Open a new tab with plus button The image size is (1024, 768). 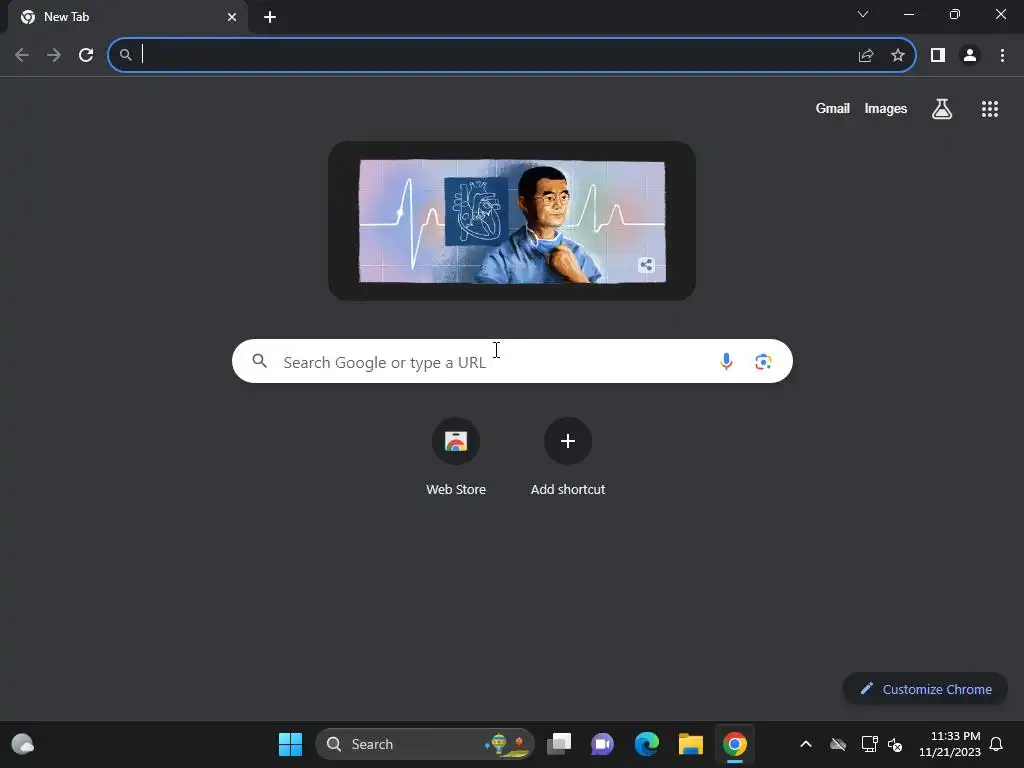270,18
